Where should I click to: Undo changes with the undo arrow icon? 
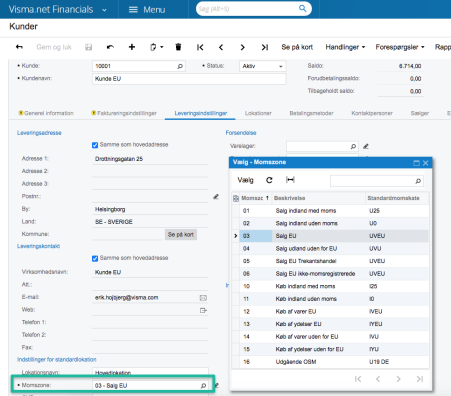point(110,47)
